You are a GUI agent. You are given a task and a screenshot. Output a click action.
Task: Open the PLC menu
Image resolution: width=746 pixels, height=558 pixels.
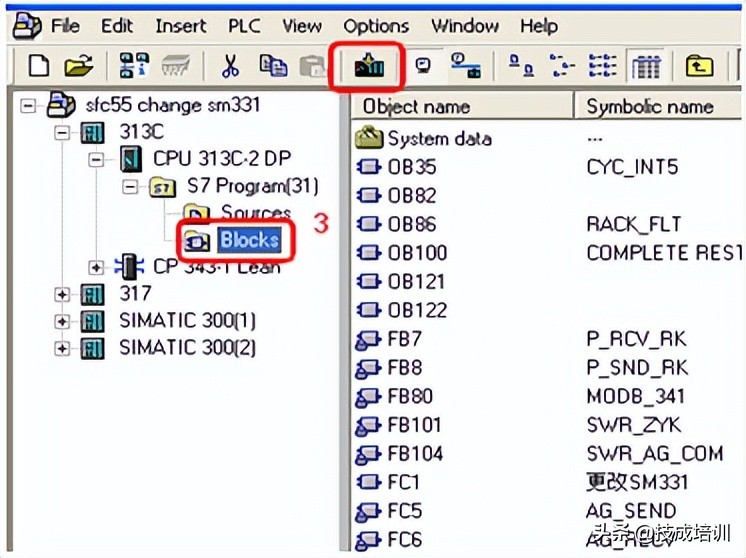pos(244,26)
